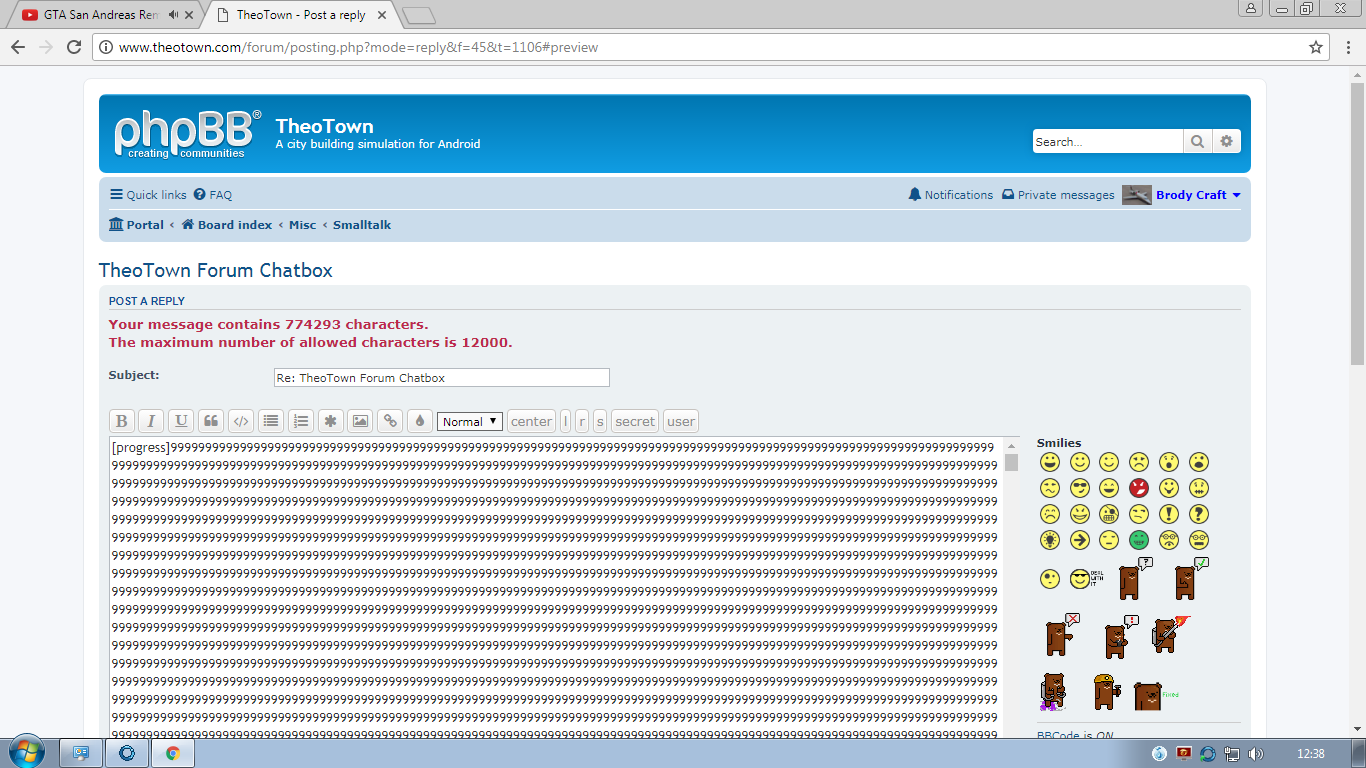
Task: Open Private messages
Action: tap(1058, 195)
